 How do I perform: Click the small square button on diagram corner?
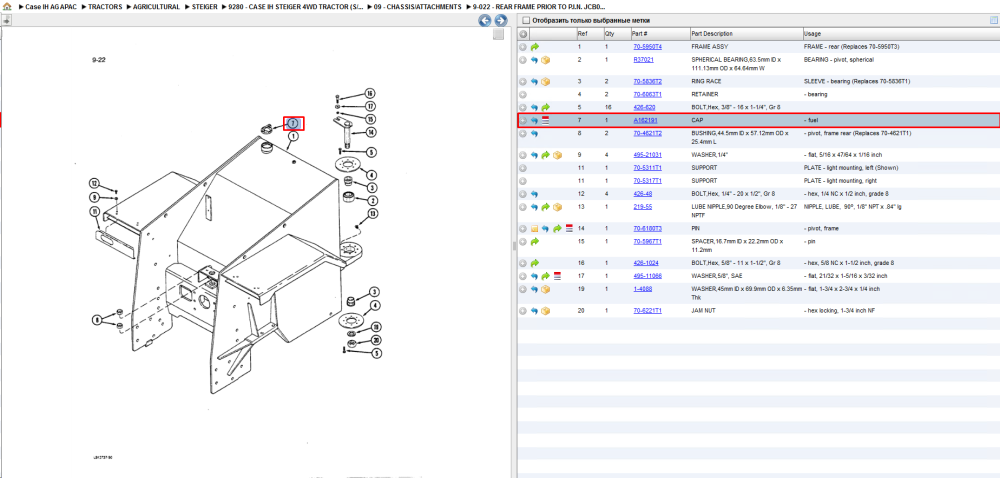[x=499, y=34]
